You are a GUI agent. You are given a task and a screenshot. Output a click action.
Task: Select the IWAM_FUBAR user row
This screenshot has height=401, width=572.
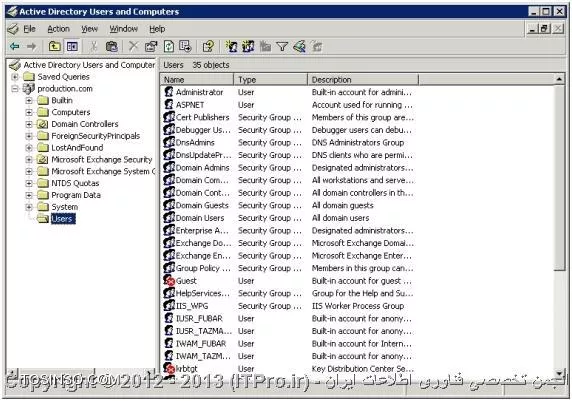(x=289, y=343)
